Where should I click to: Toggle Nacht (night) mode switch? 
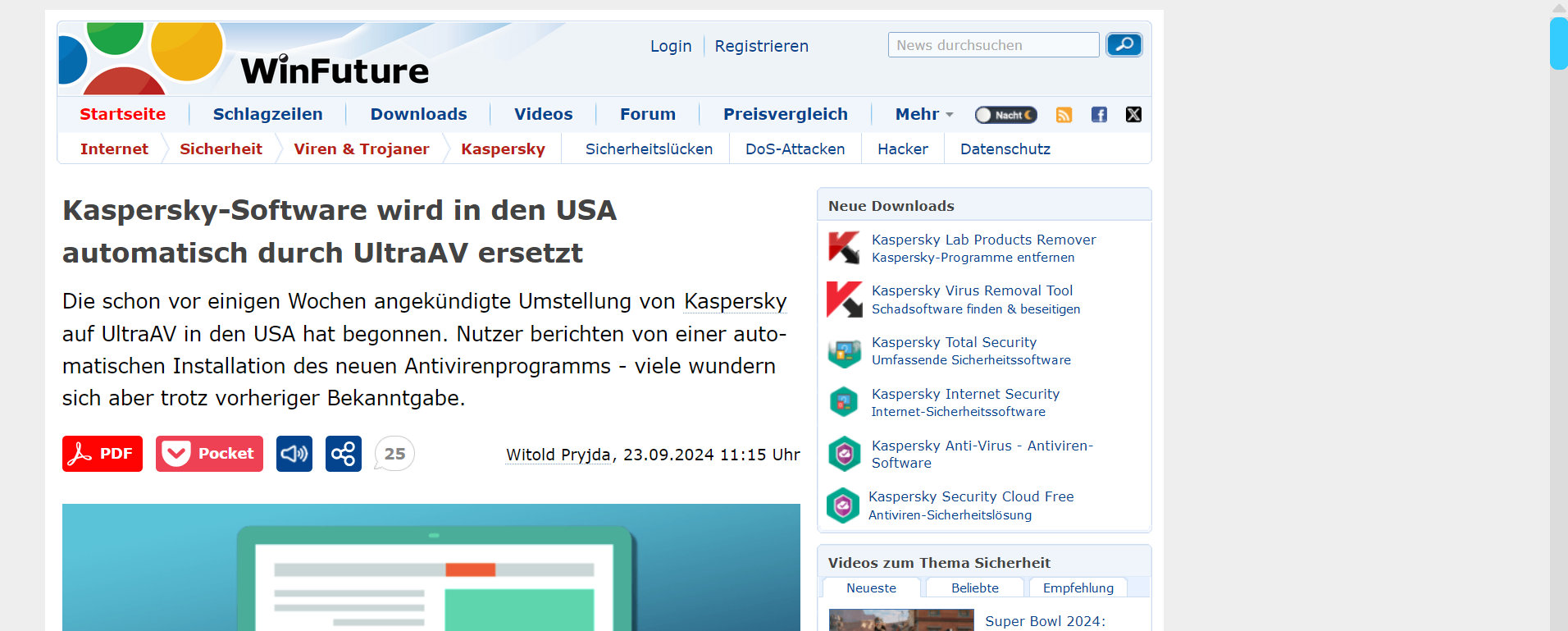[x=1005, y=115]
